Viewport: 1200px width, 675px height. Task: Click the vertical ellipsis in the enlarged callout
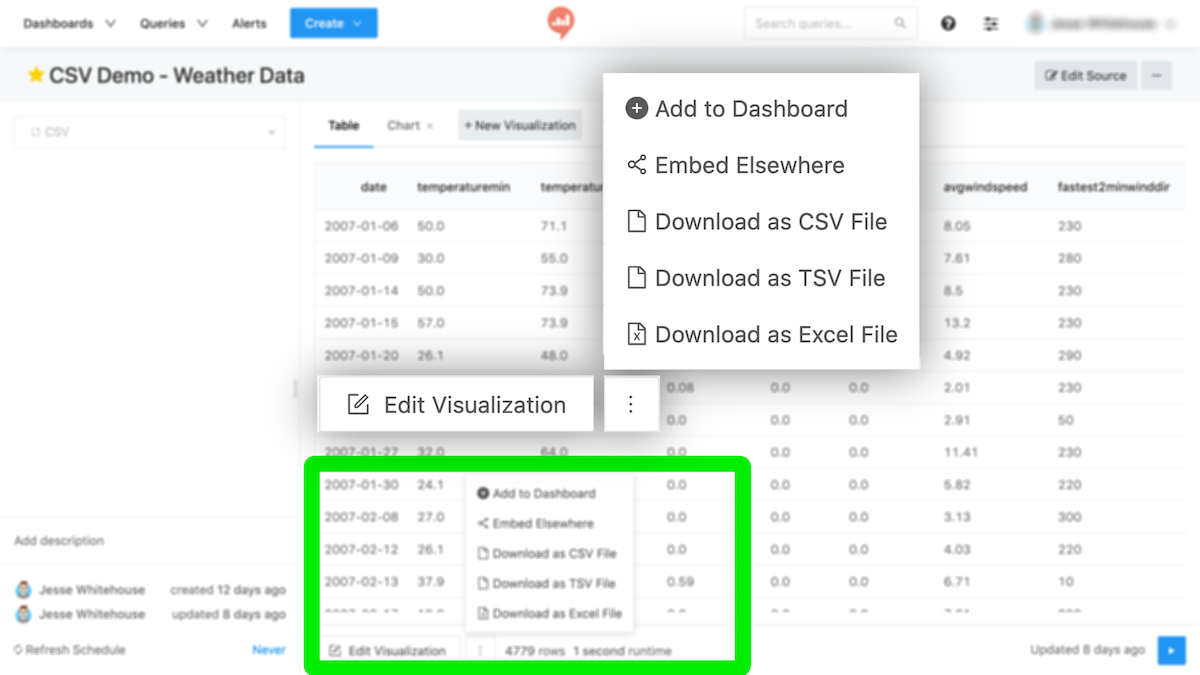[x=631, y=404]
